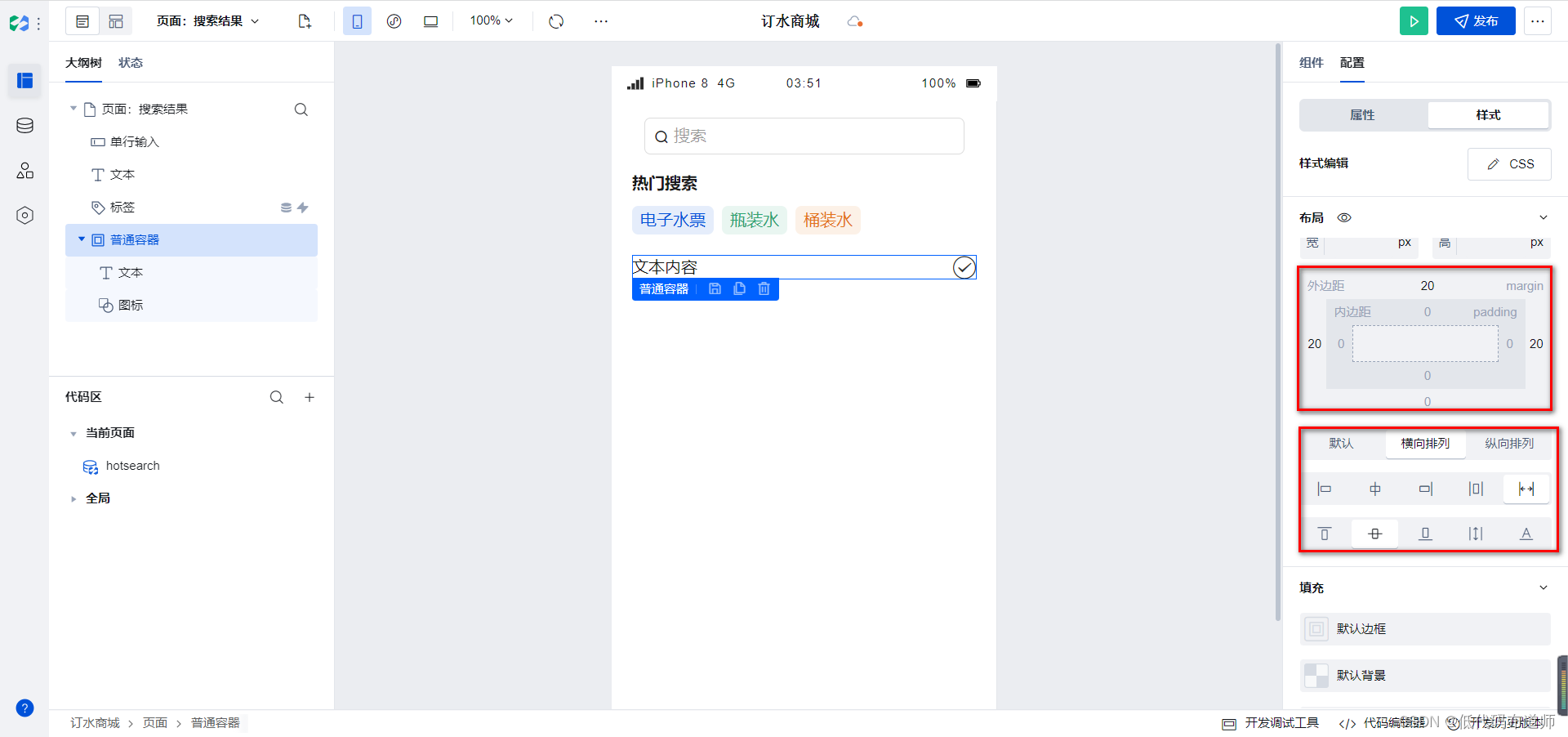Open the 100% zoom dropdown
This screenshot has height=737, width=1568.
(x=491, y=20)
